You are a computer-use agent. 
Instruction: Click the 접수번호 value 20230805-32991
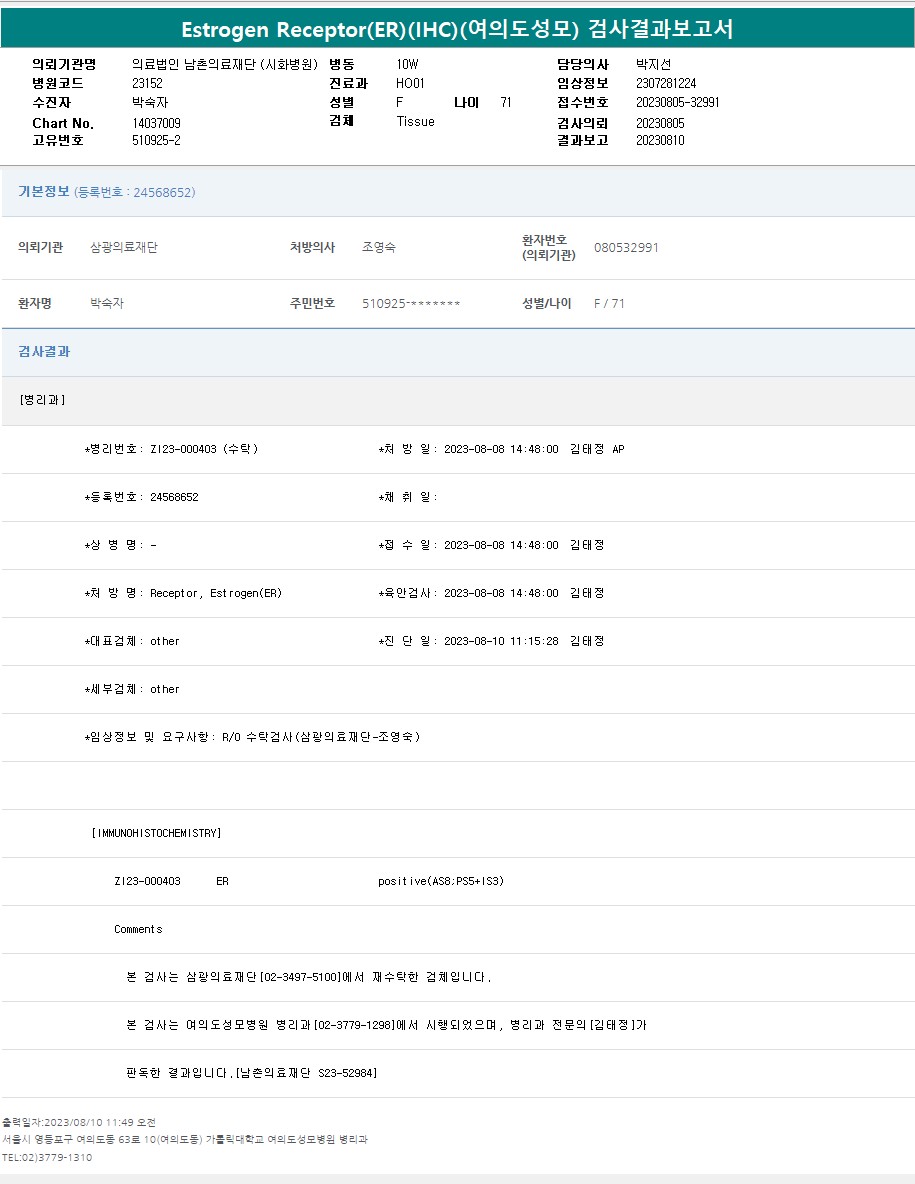[677, 102]
